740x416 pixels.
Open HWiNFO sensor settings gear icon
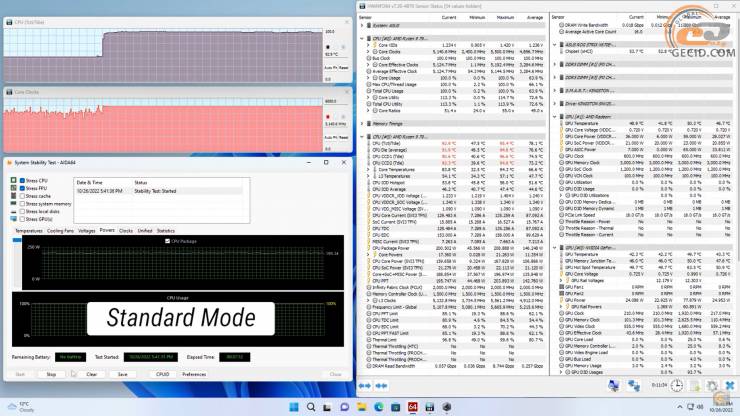click(712, 386)
